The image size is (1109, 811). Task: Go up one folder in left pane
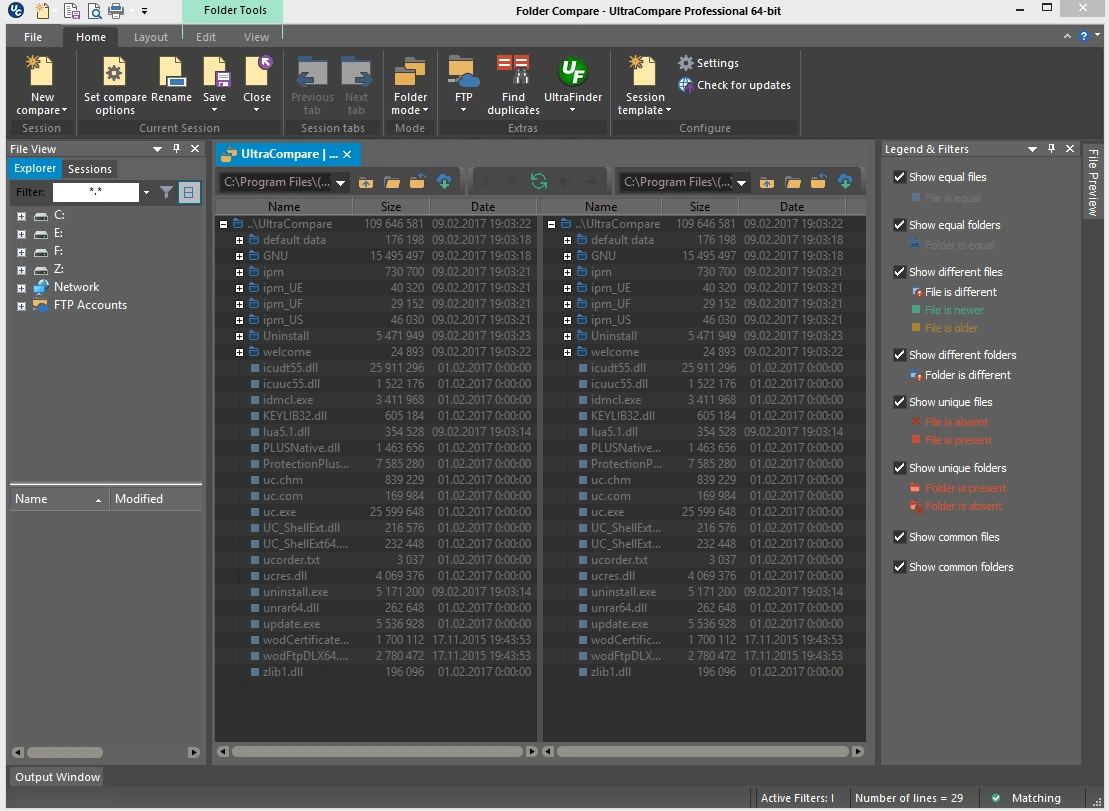(366, 182)
